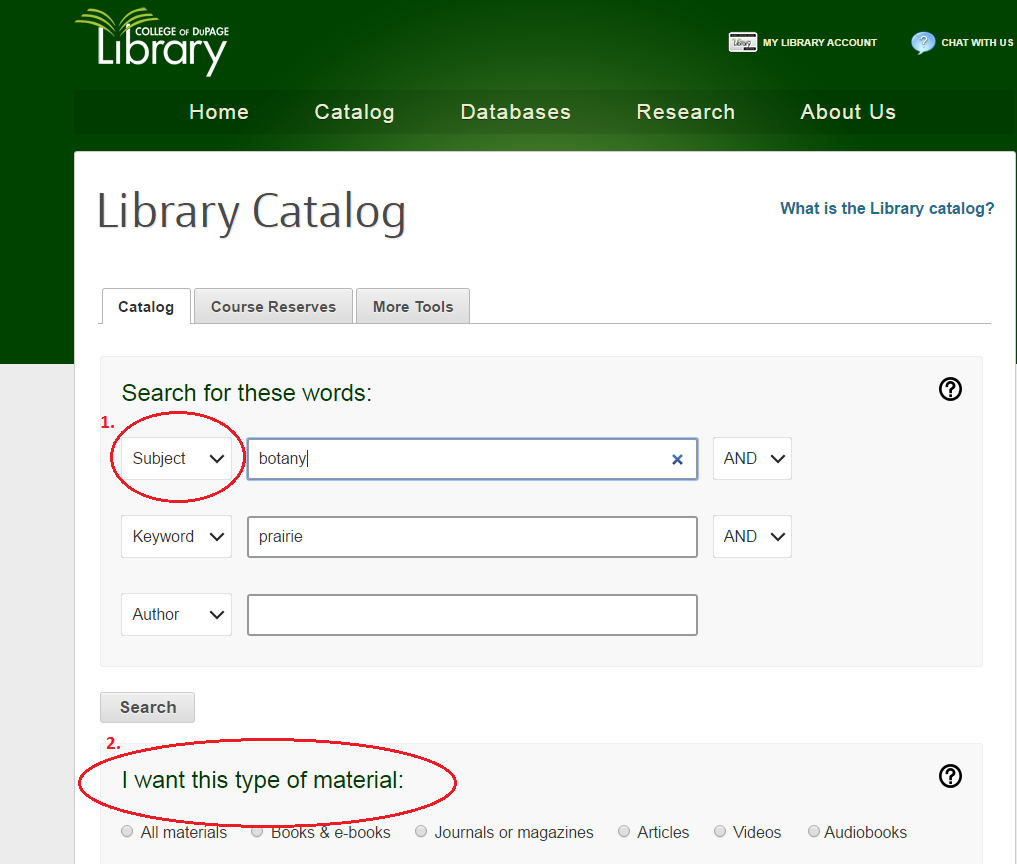Click the empty text field next to Author
Screen dimensions: 1017x864
[472, 615]
